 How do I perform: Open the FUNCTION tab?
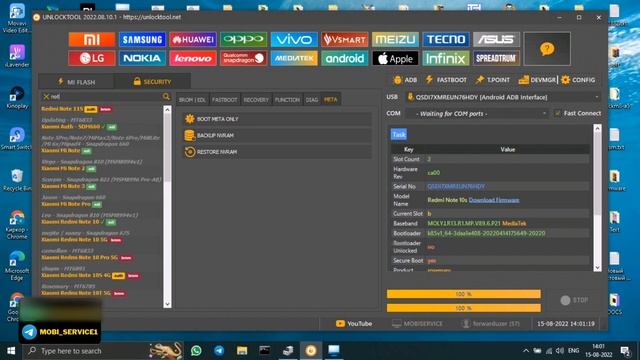(287, 100)
